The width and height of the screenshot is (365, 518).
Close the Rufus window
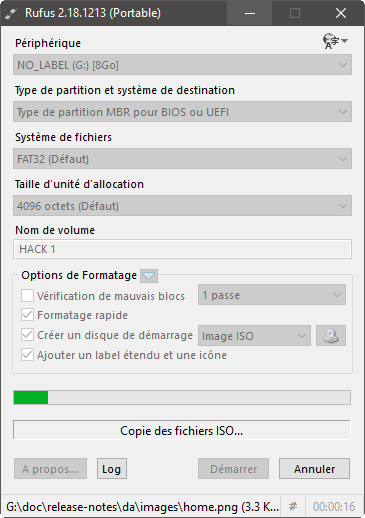pyautogui.click(x=341, y=13)
